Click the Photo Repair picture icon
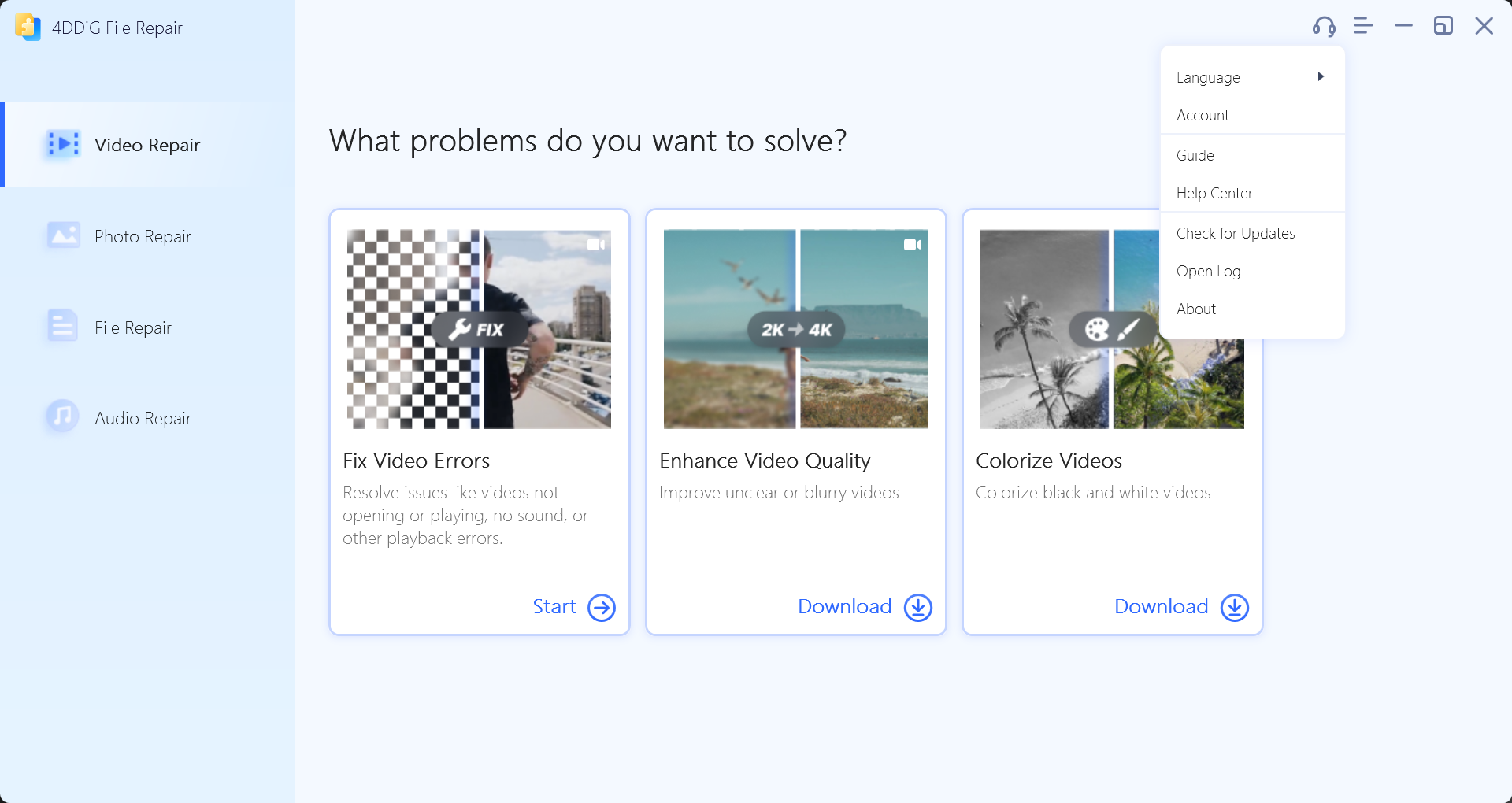Viewport: 1512px width, 803px height. (x=63, y=235)
